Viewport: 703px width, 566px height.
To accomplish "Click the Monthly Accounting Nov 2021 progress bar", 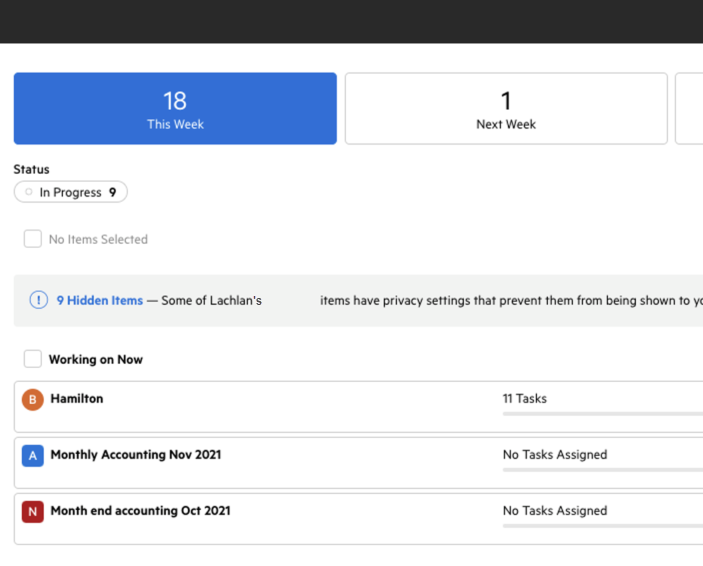I will click(x=600, y=469).
